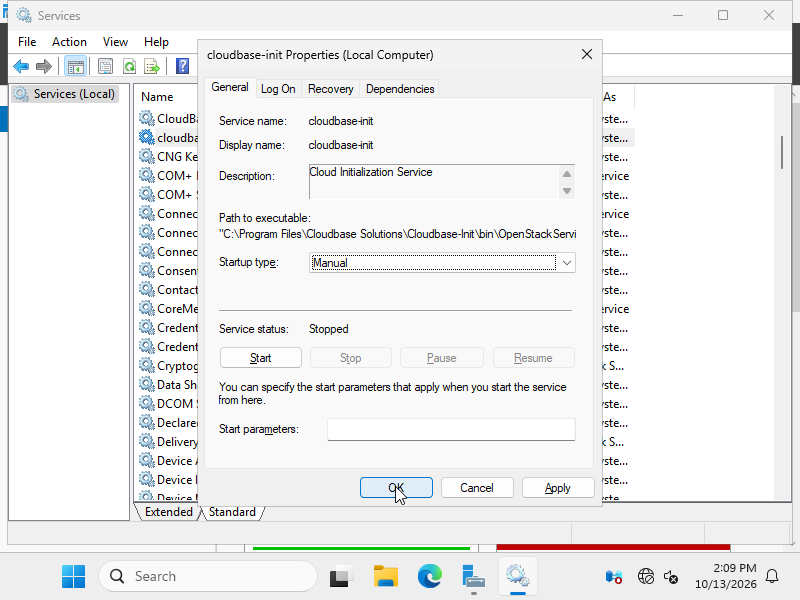Click the Start parameters input field

[452, 429]
